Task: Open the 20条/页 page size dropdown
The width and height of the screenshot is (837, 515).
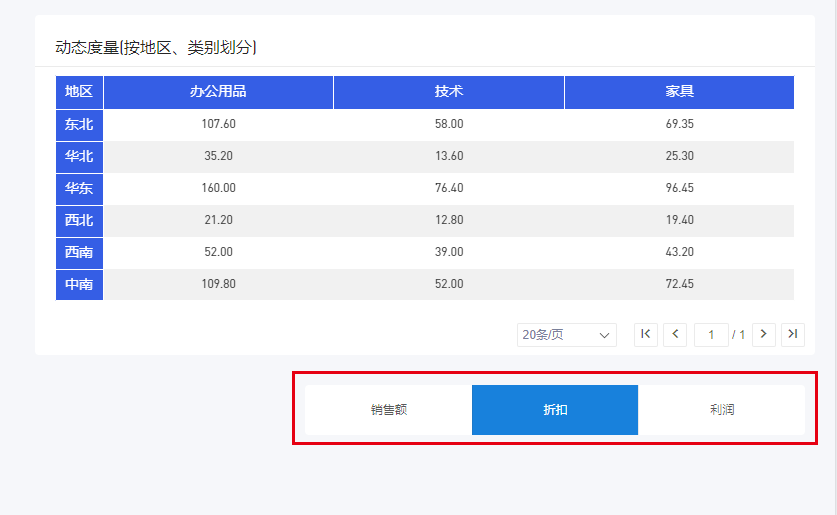Action: click(x=566, y=335)
